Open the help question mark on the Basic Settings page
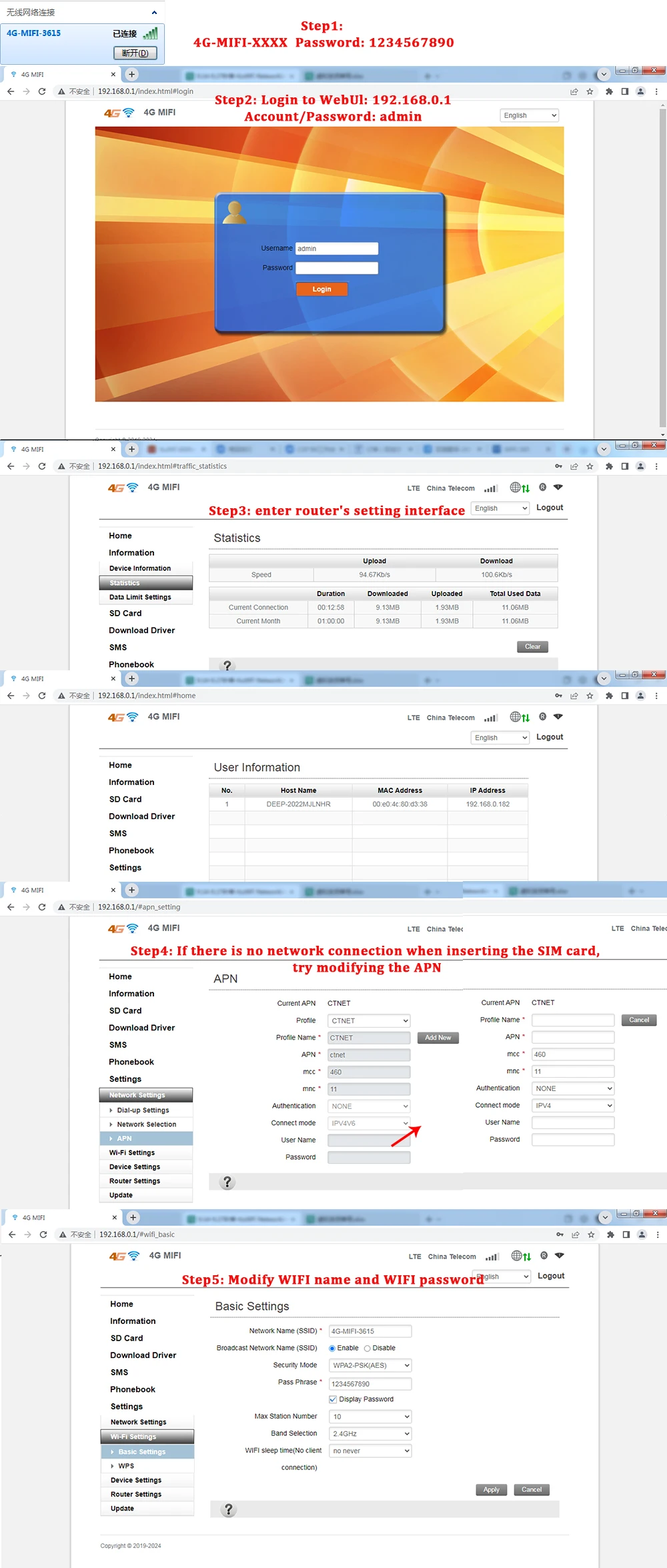 pos(229,1509)
